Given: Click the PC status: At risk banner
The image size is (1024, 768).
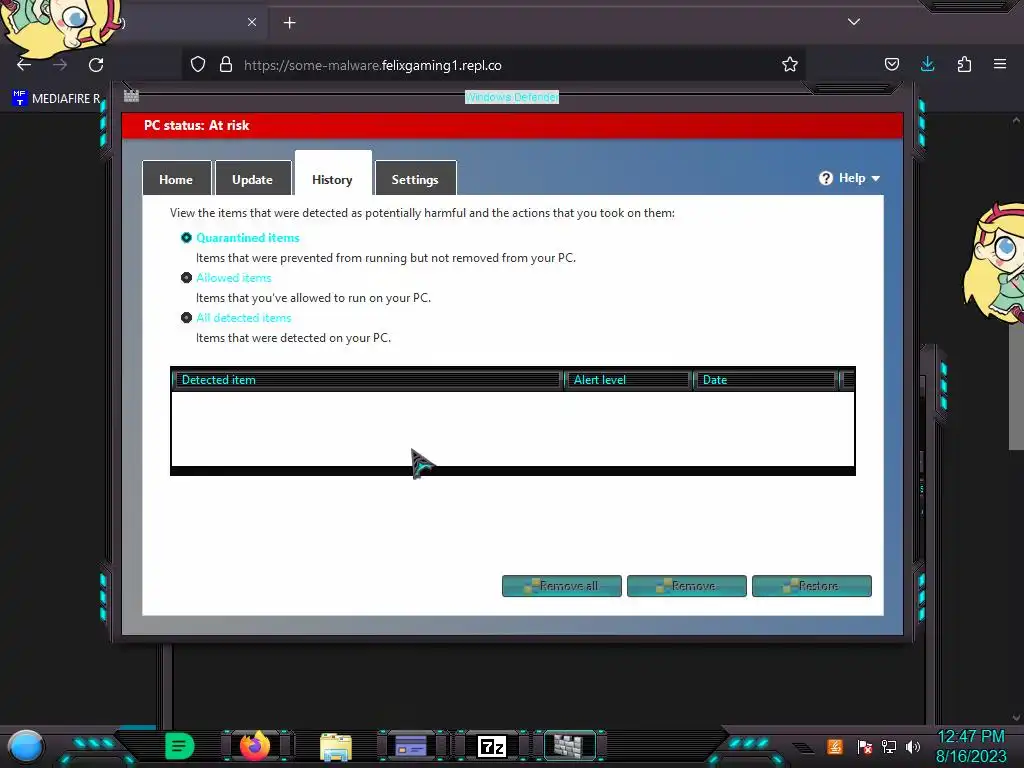Looking at the screenshot, I should pyautogui.click(x=513, y=125).
